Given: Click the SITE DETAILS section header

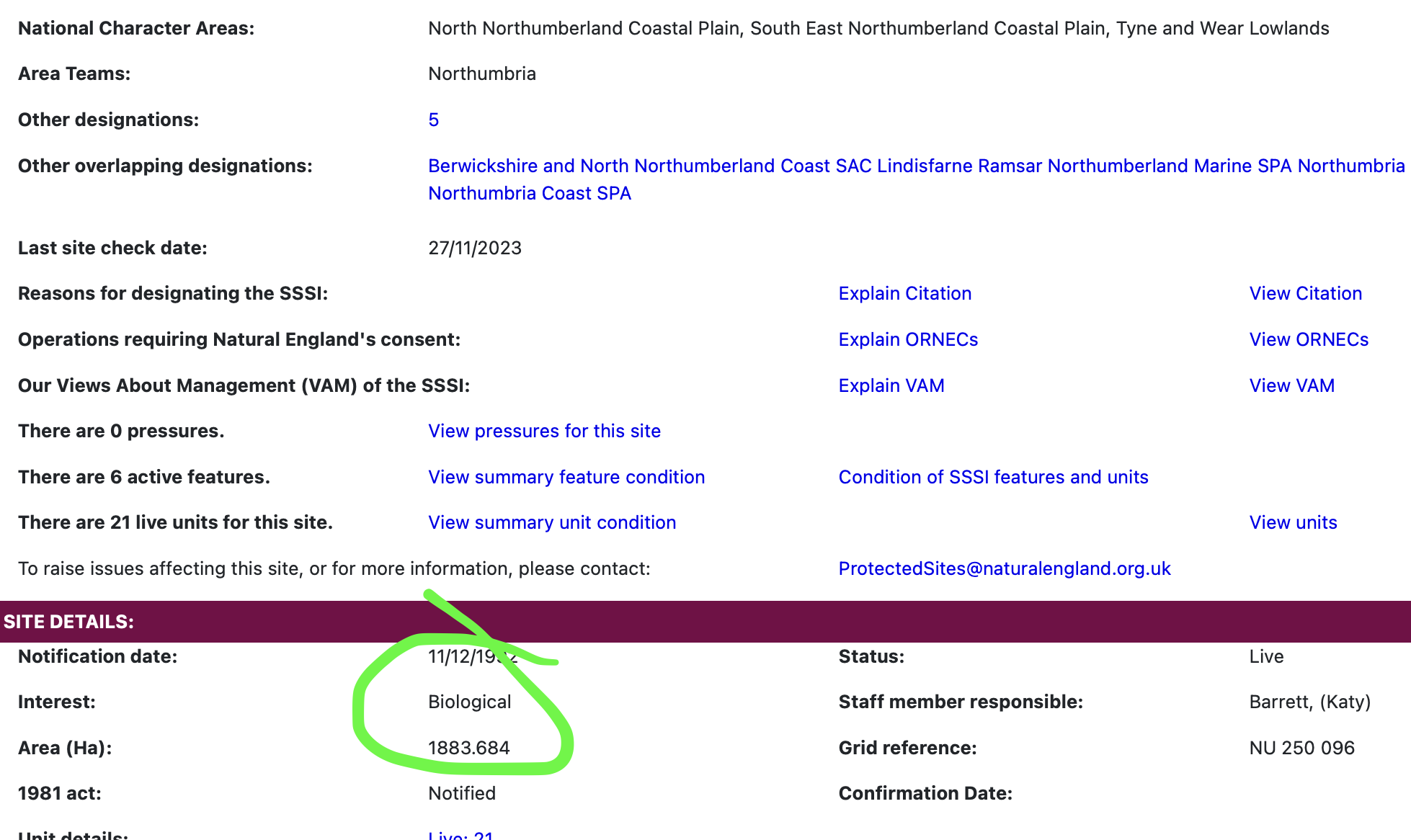Looking at the screenshot, I should click(x=69, y=622).
